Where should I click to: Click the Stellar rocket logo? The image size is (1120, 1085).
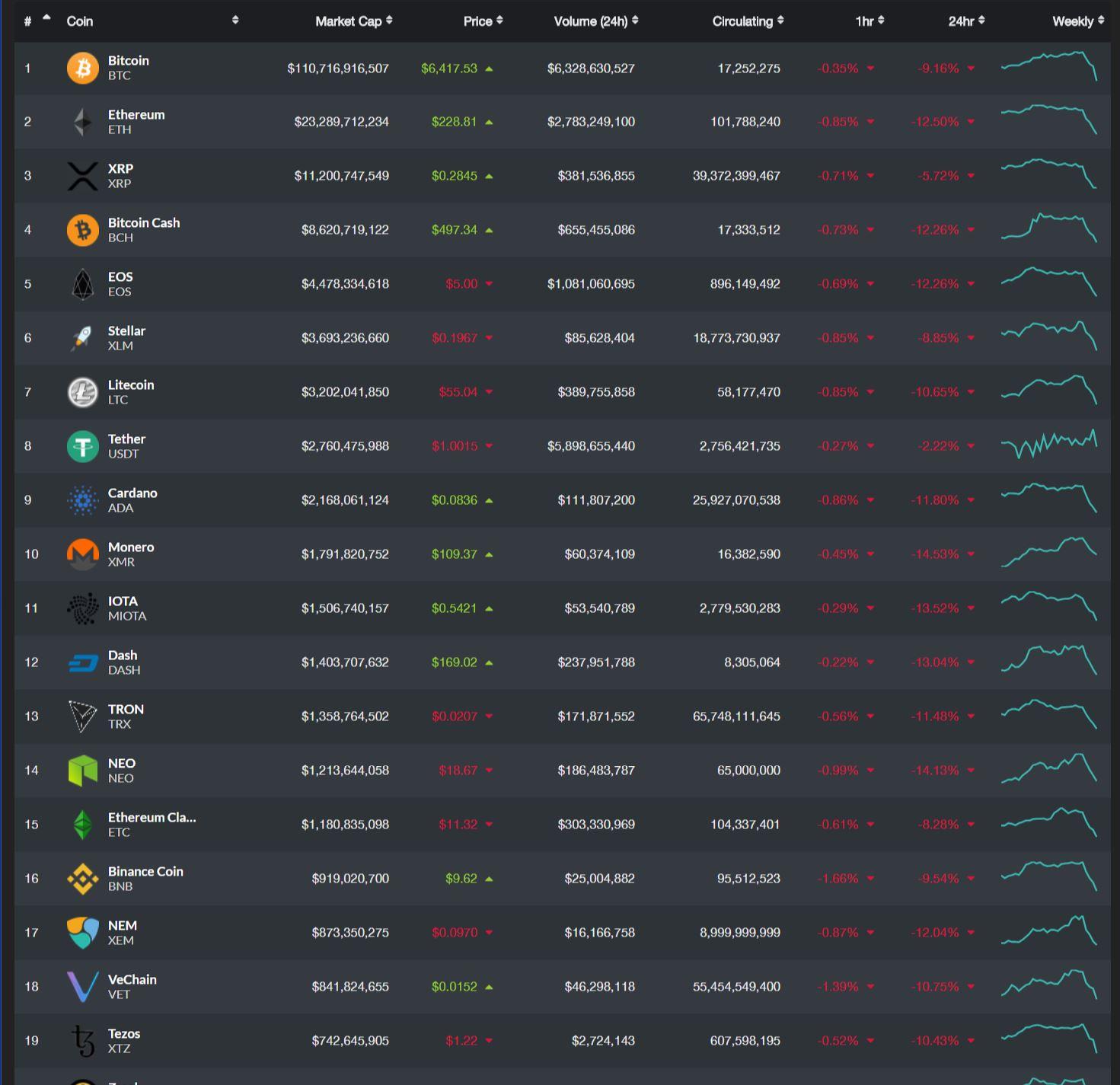[x=83, y=338]
